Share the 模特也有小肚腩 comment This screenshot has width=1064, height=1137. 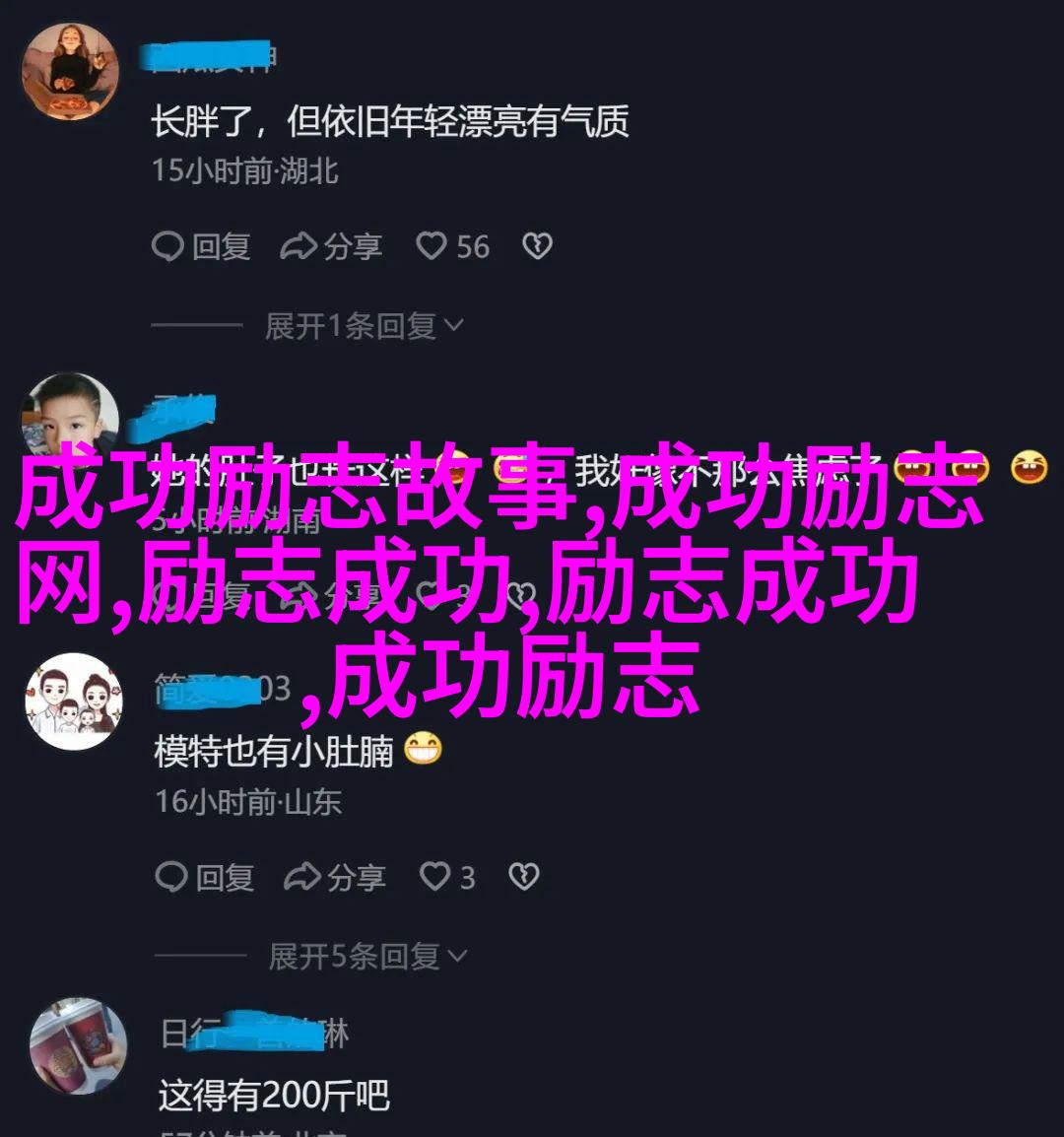tap(334, 878)
